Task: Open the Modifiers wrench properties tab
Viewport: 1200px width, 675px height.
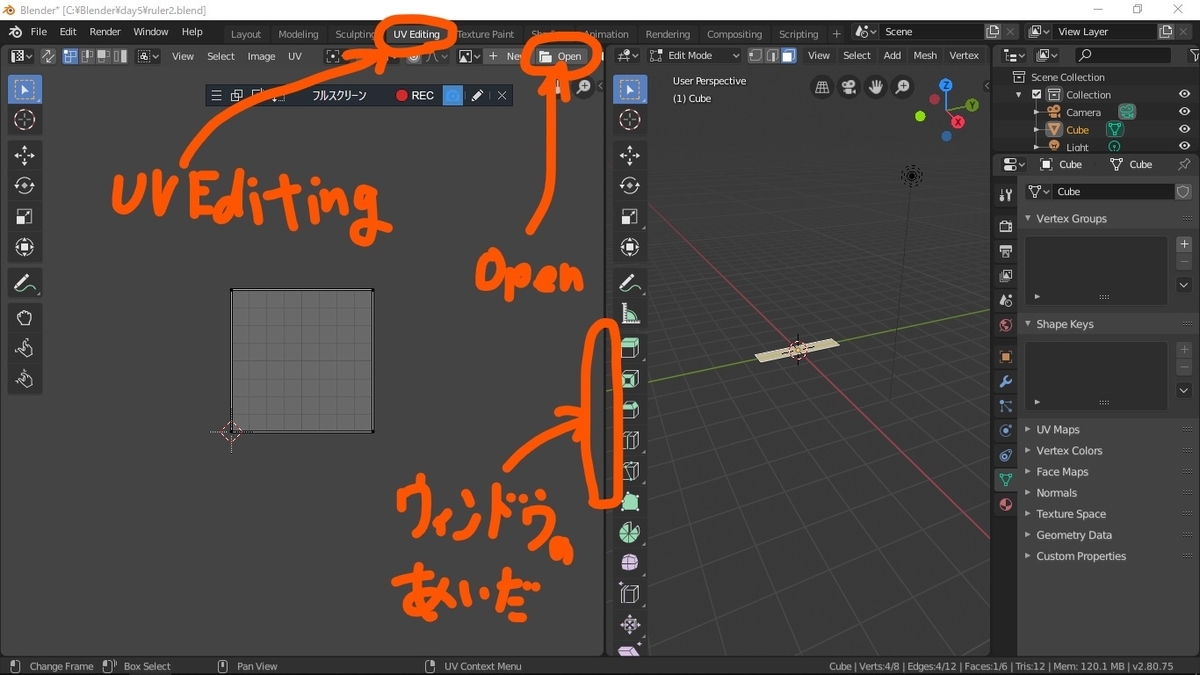Action: pyautogui.click(x=1006, y=381)
